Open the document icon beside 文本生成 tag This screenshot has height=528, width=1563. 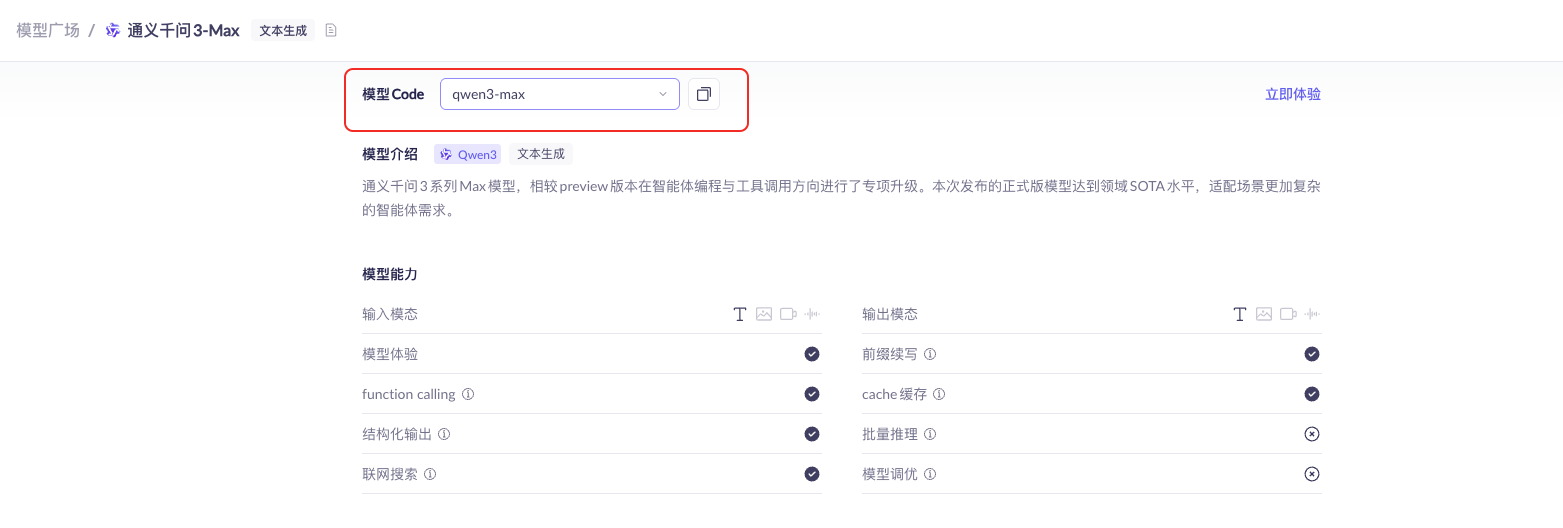point(331,30)
